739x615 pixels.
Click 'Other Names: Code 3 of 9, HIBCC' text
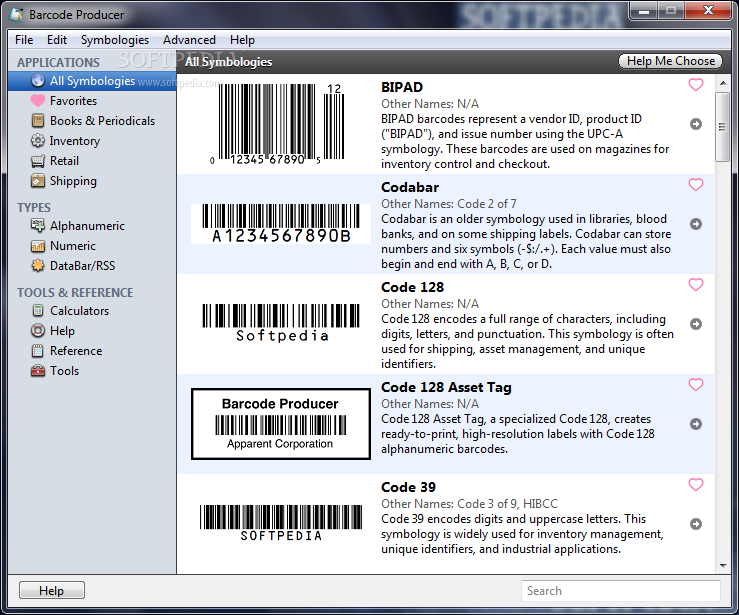point(469,504)
